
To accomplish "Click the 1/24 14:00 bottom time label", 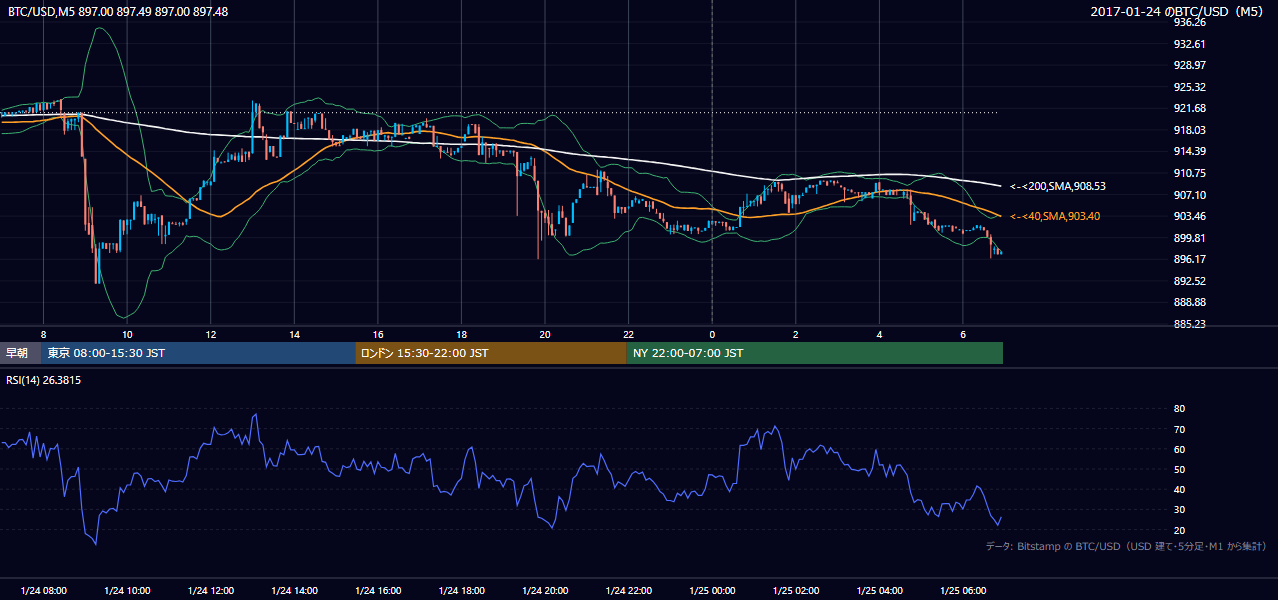I will coord(294,590).
